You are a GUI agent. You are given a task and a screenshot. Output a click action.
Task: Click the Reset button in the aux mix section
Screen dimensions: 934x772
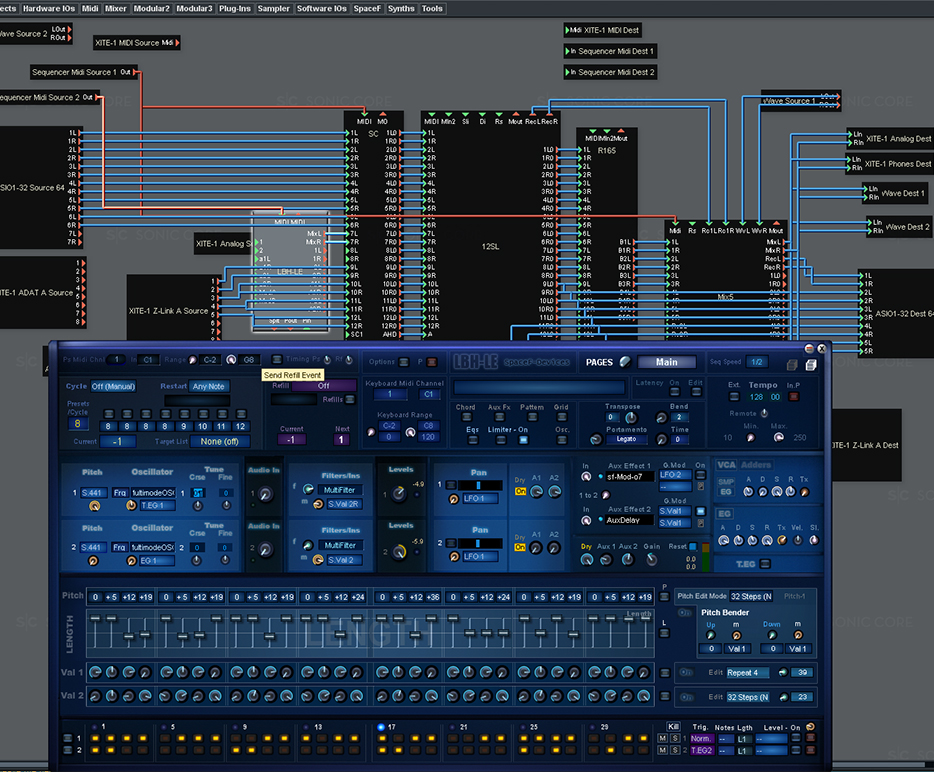coord(692,546)
